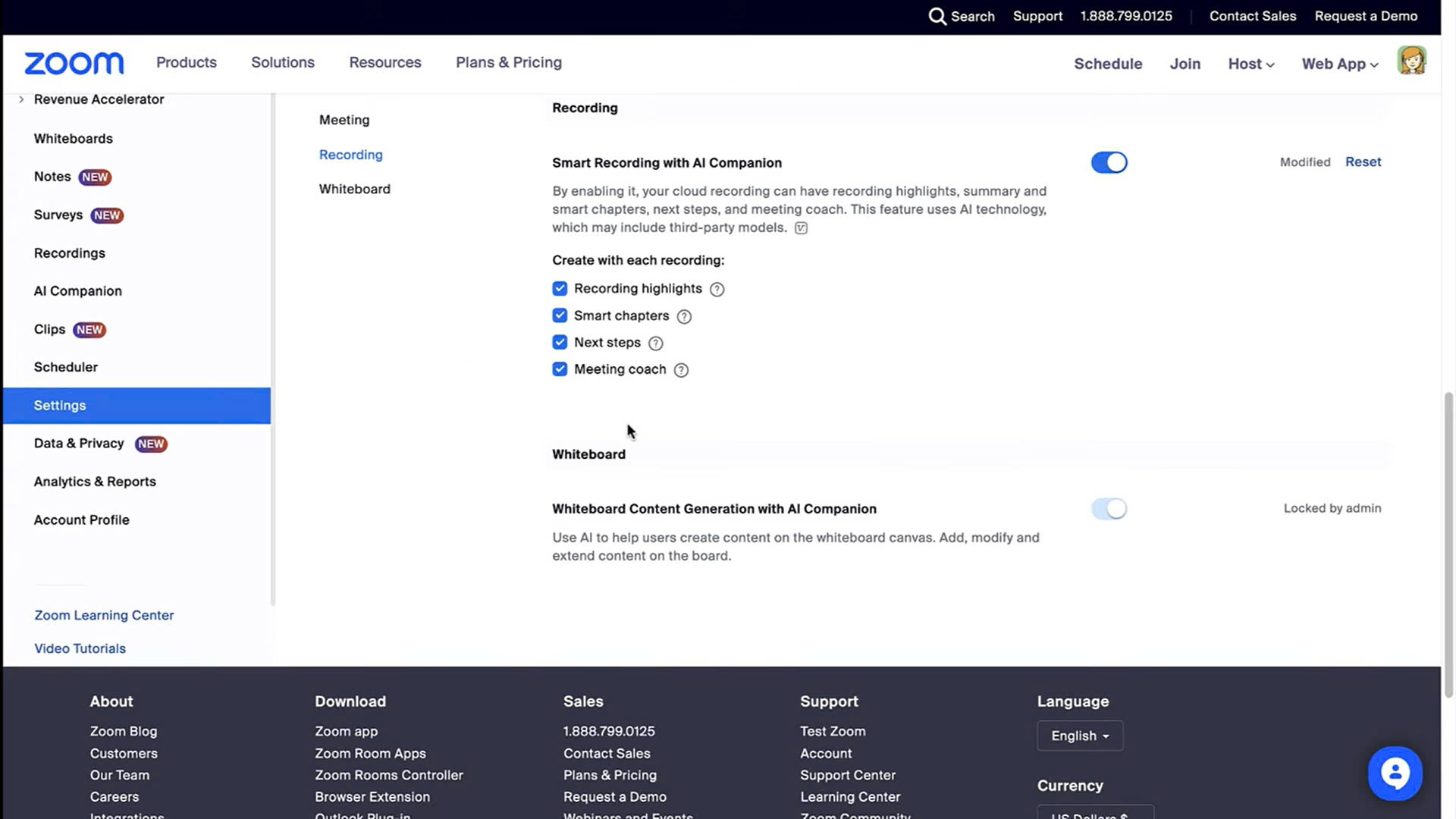Click the Reset link
1456x819 pixels.
(1363, 162)
